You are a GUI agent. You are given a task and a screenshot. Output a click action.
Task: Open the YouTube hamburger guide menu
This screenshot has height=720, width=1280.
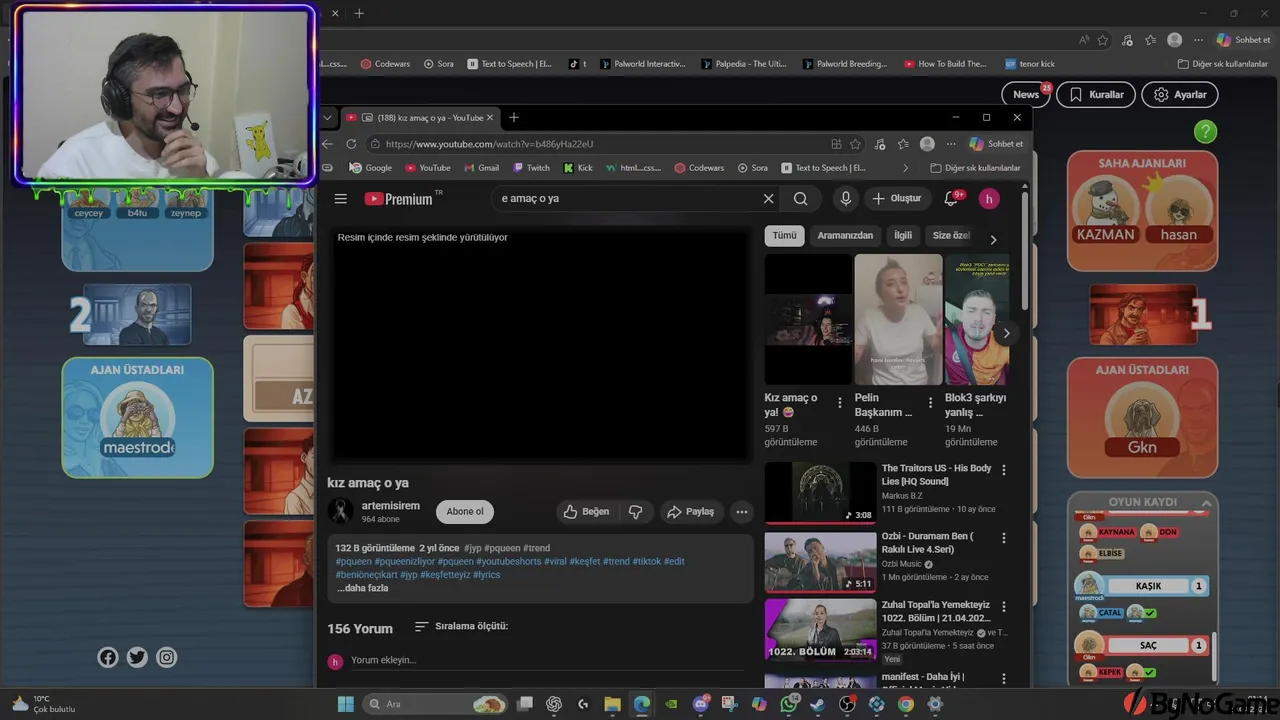[341, 199]
